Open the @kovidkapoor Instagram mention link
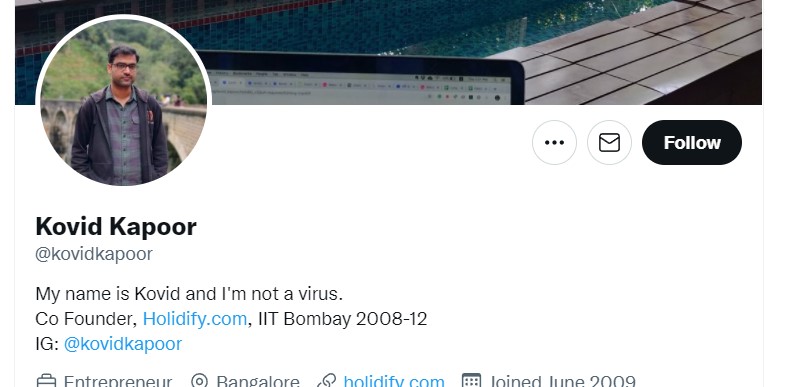The width and height of the screenshot is (792, 387). pos(123,344)
